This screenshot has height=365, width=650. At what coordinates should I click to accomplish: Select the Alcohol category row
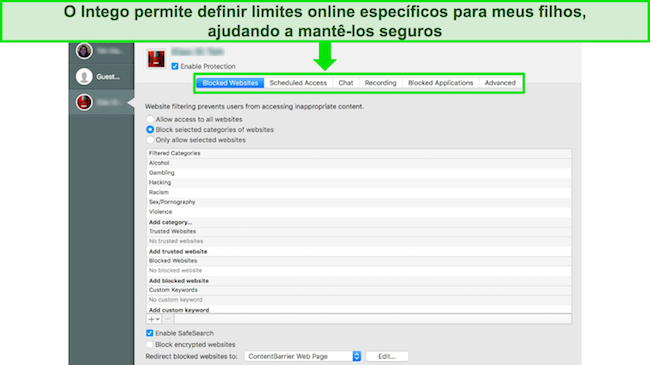[359, 163]
